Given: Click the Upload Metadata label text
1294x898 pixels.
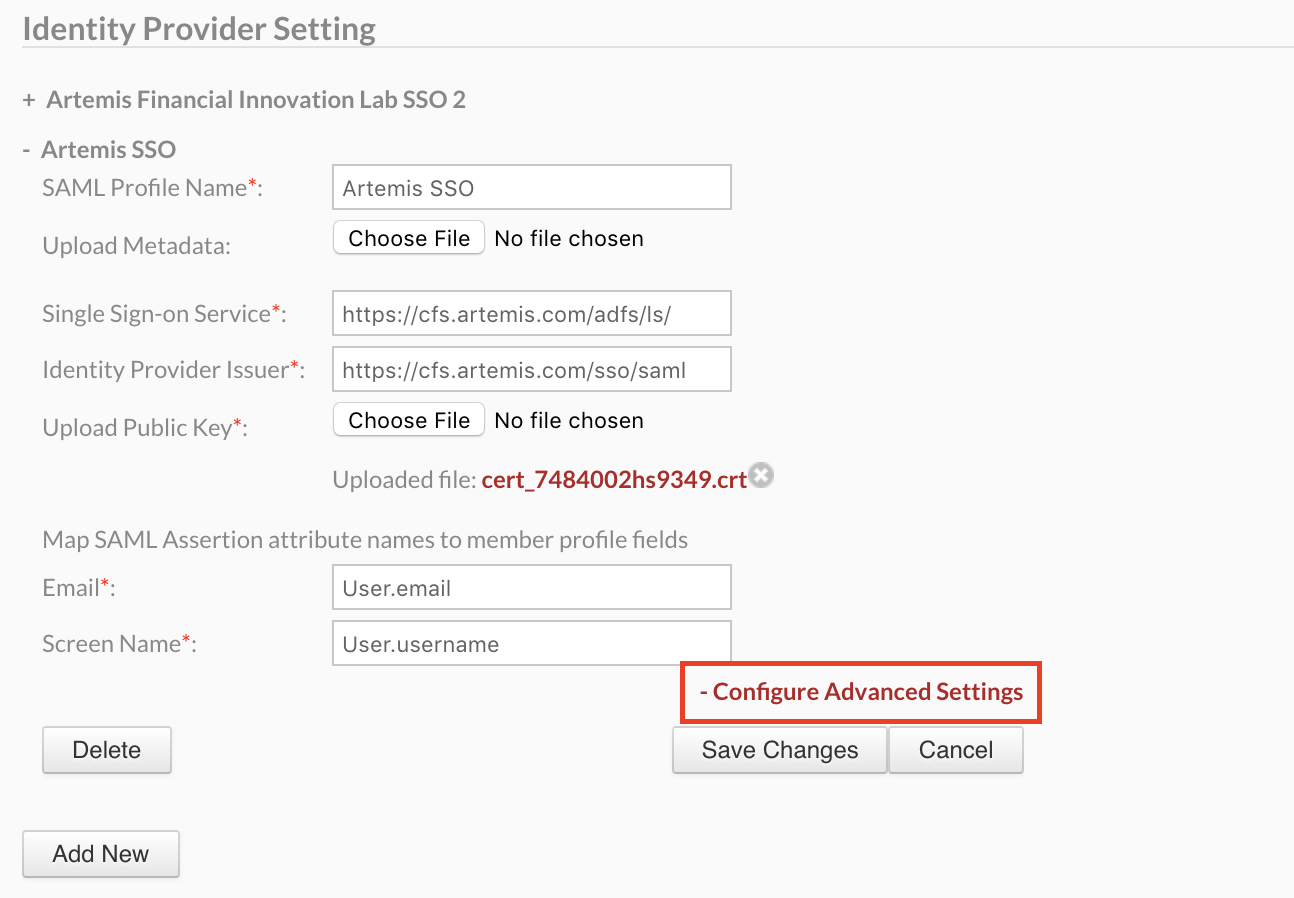Looking at the screenshot, I should [136, 246].
